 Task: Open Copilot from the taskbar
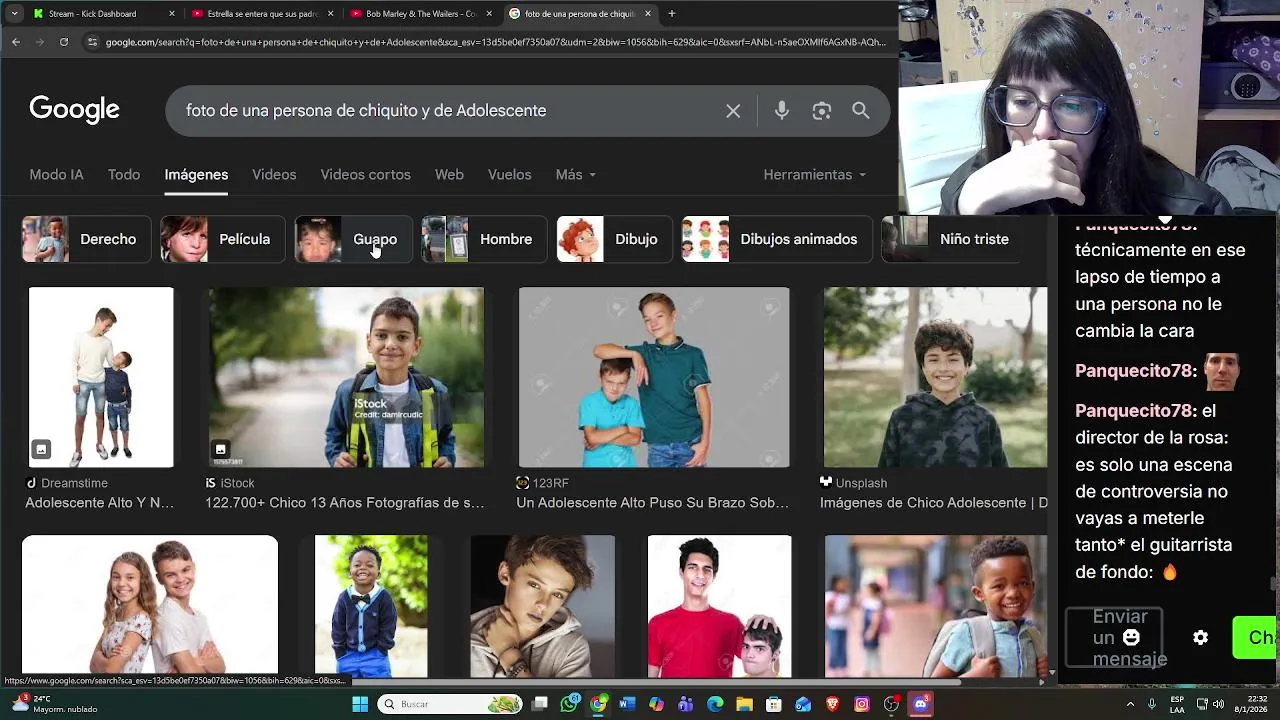pyautogui.click(x=656, y=704)
